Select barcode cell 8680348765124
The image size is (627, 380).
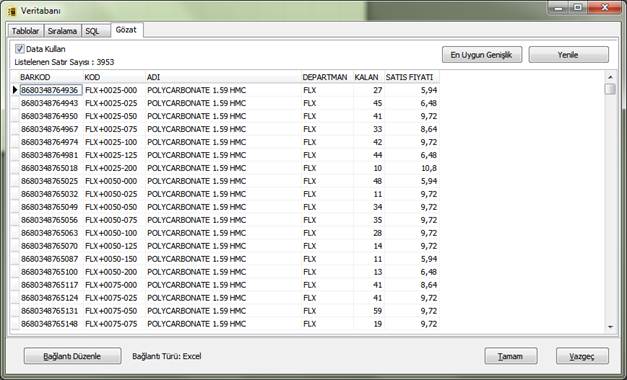pos(51,298)
